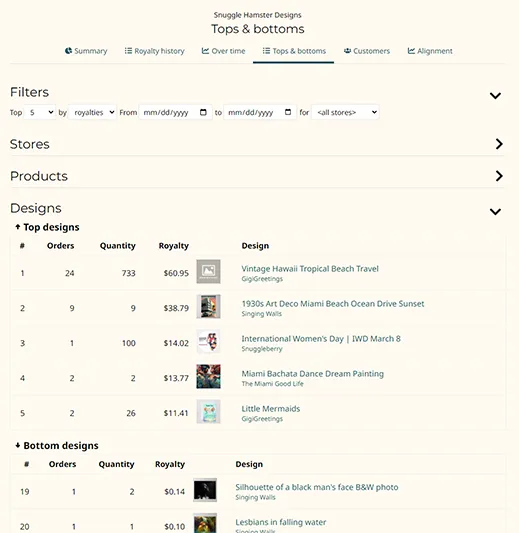
Task: Click the From date calendar icon
Action: [203, 112]
